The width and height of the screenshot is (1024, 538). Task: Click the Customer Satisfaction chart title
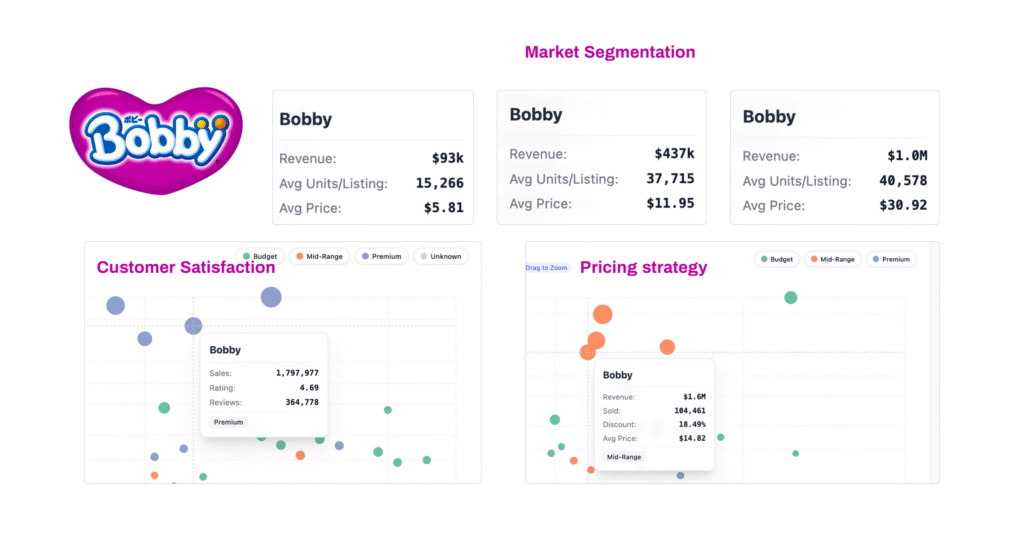186,267
